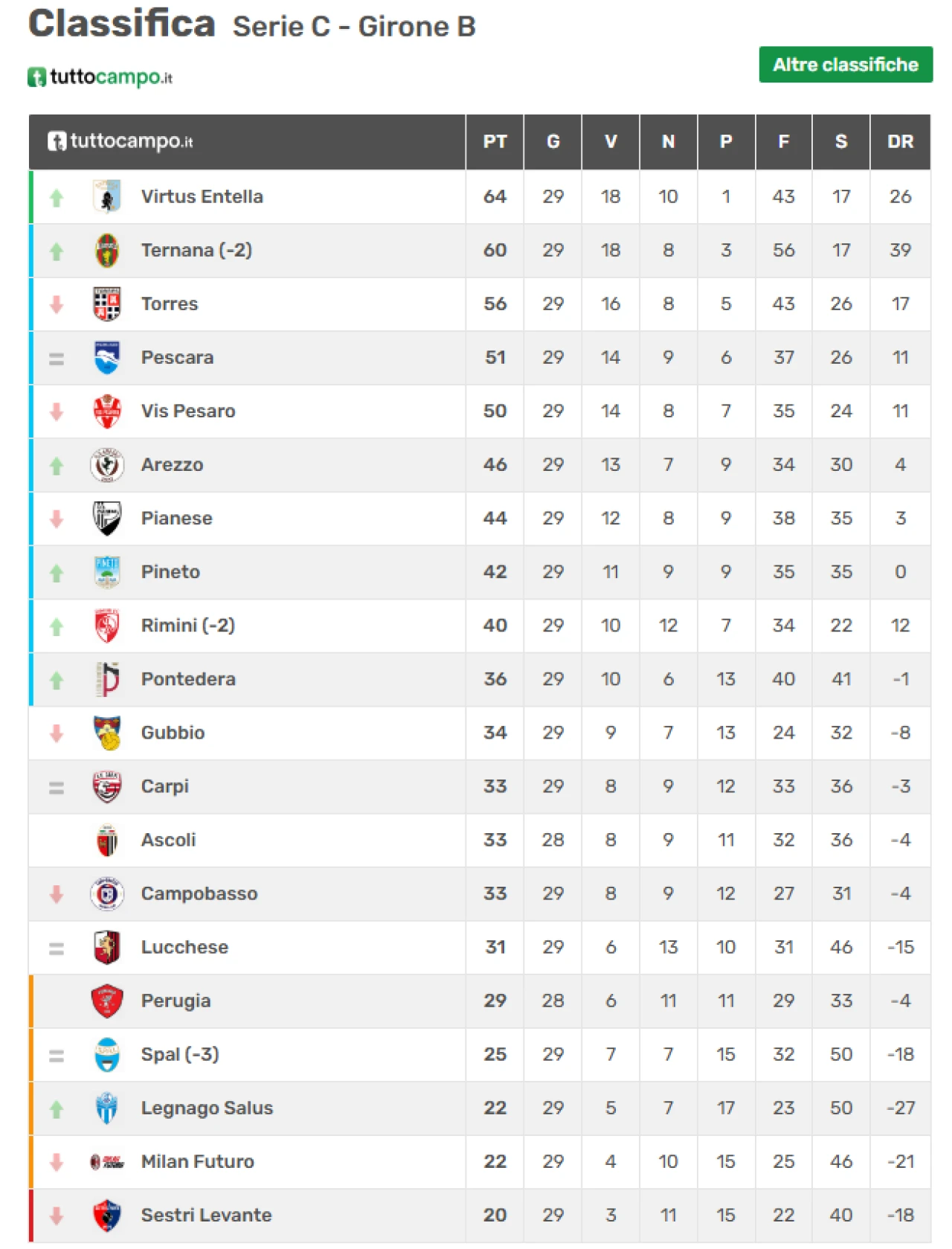This screenshot has height=1249, width=952.
Task: Click the V wins column header
Action: [611, 141]
